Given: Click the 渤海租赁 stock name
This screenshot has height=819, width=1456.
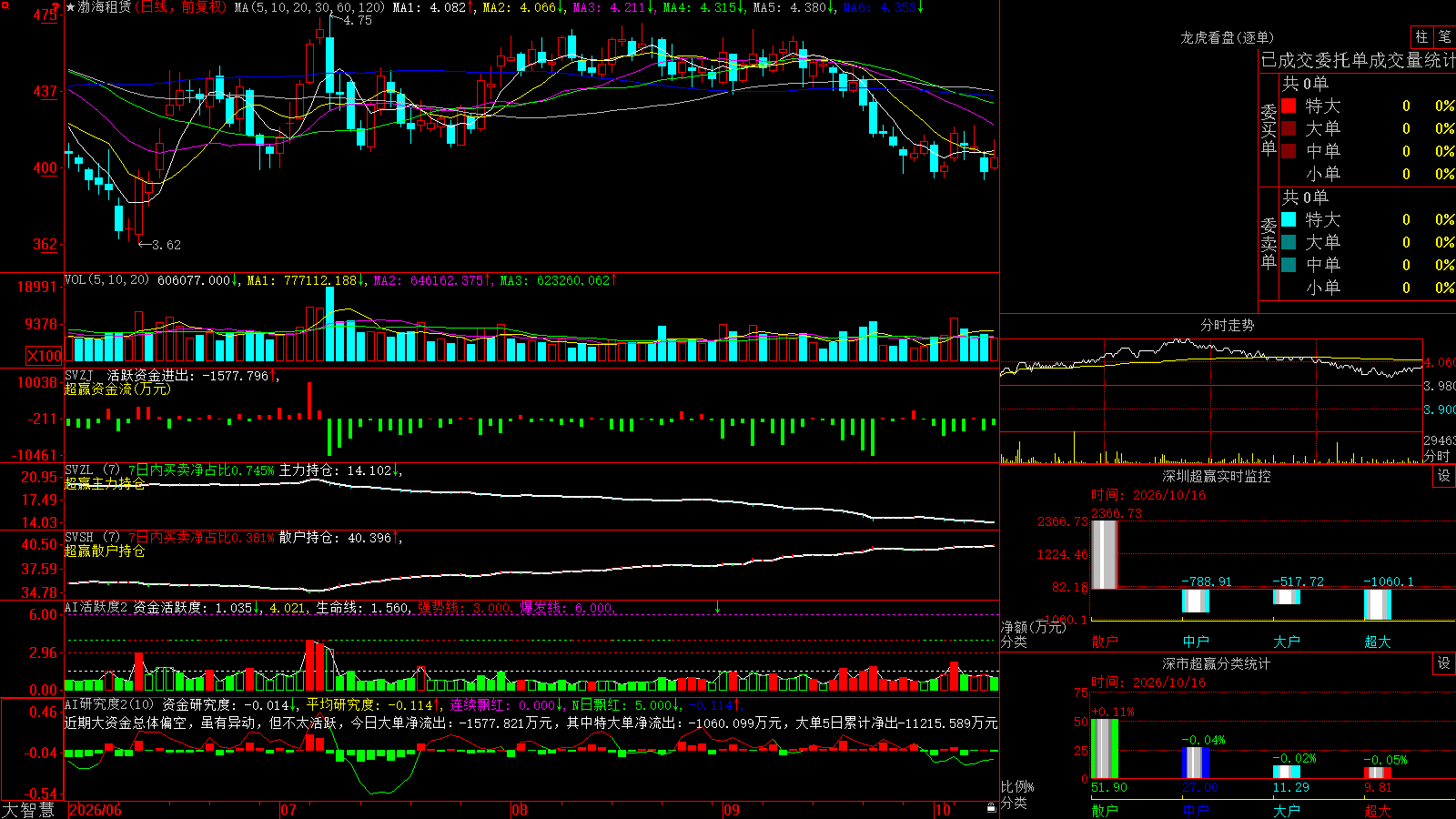Looking at the screenshot, I should 104,7.
